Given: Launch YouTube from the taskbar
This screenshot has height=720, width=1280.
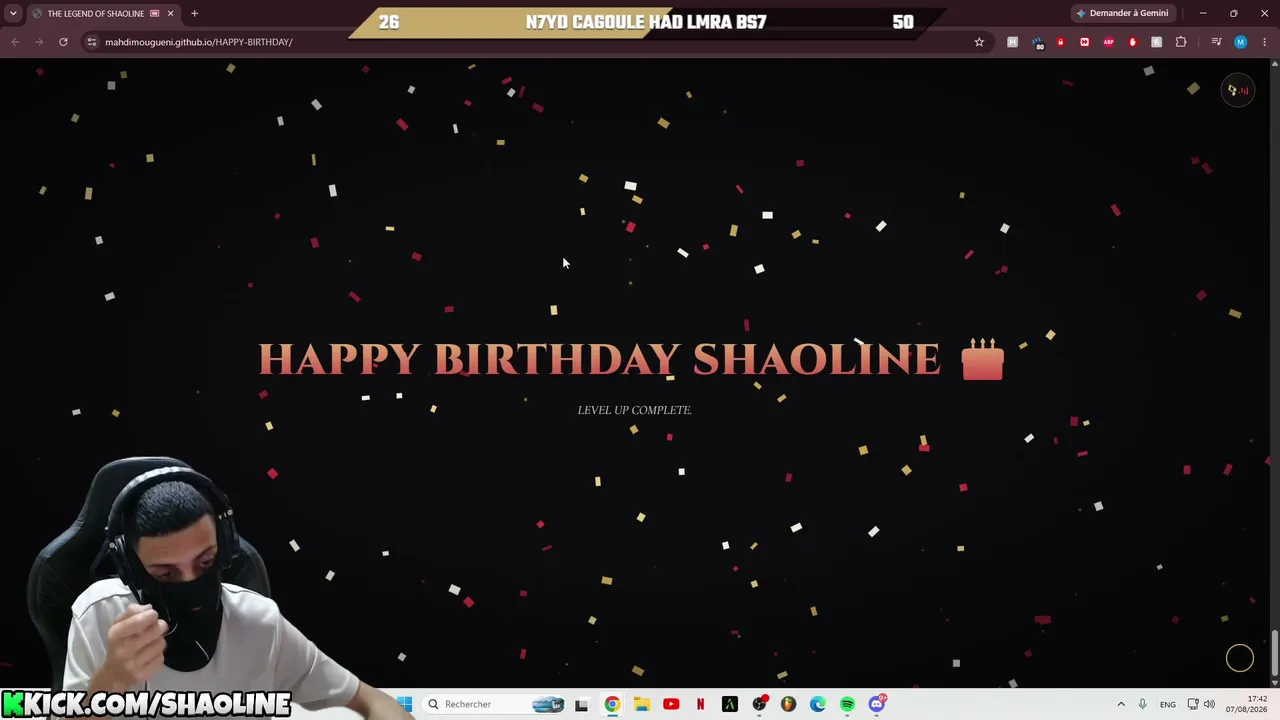Looking at the screenshot, I should coord(671,704).
